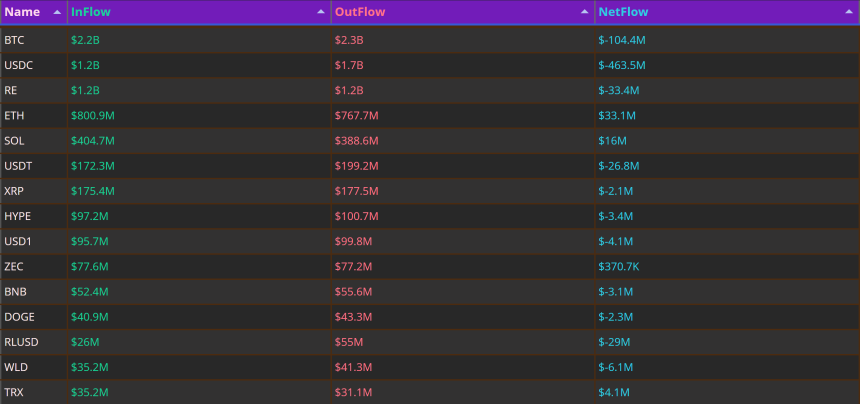Click the sort arrow in the Name header
This screenshot has width=860, height=404.
57,12
